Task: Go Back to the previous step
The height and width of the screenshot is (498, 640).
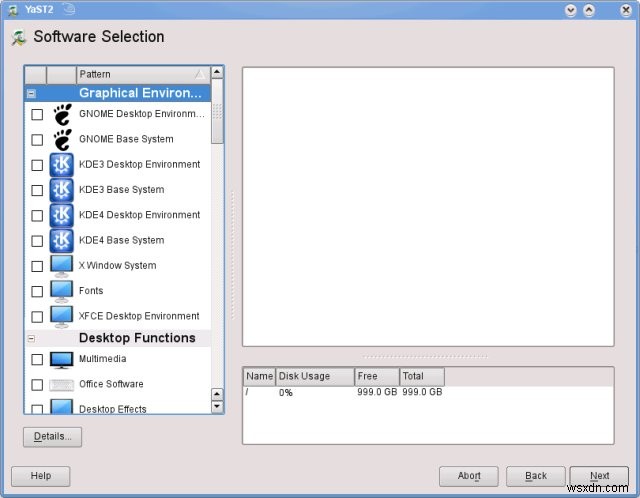Action: point(536,476)
